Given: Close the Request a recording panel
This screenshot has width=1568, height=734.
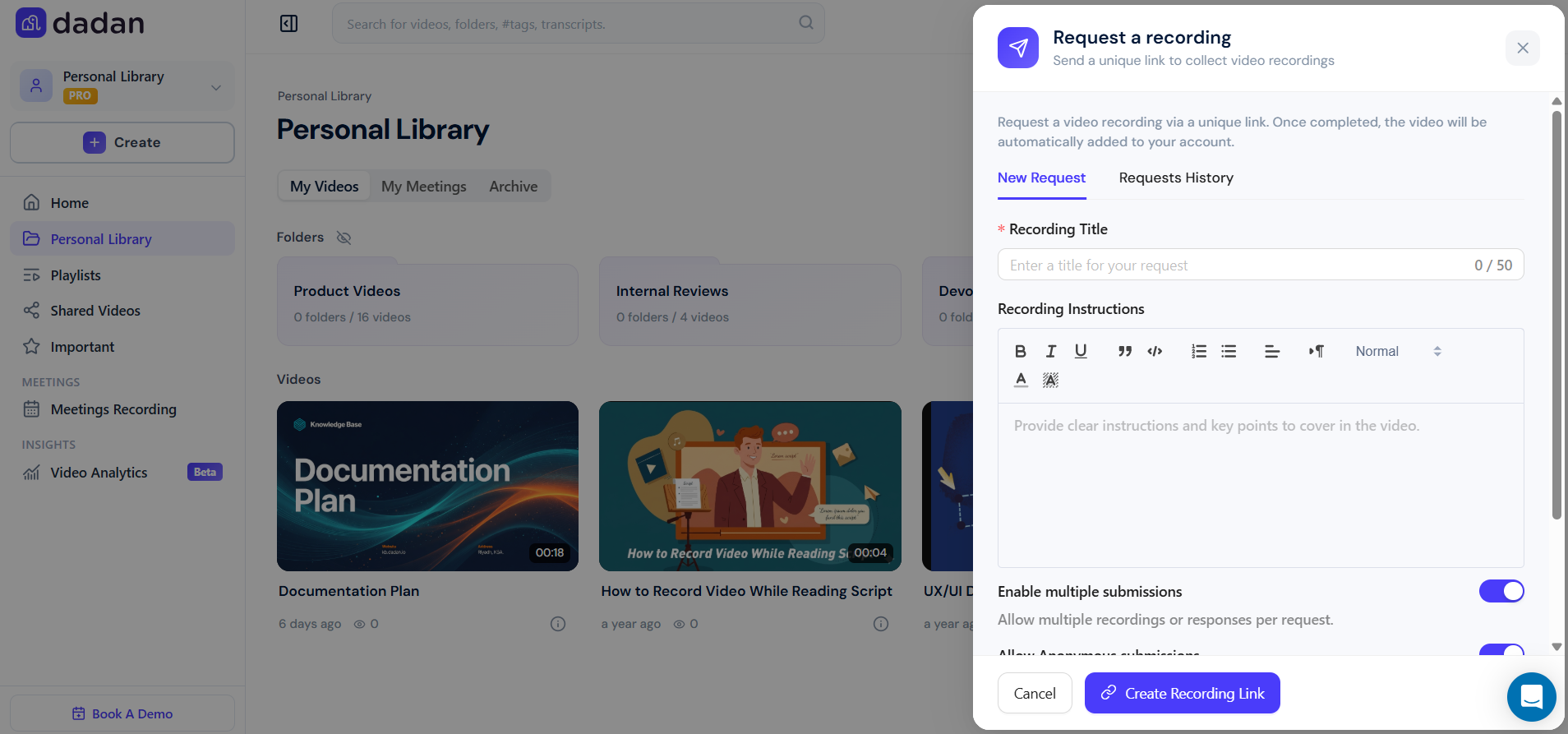Looking at the screenshot, I should pos(1523,48).
